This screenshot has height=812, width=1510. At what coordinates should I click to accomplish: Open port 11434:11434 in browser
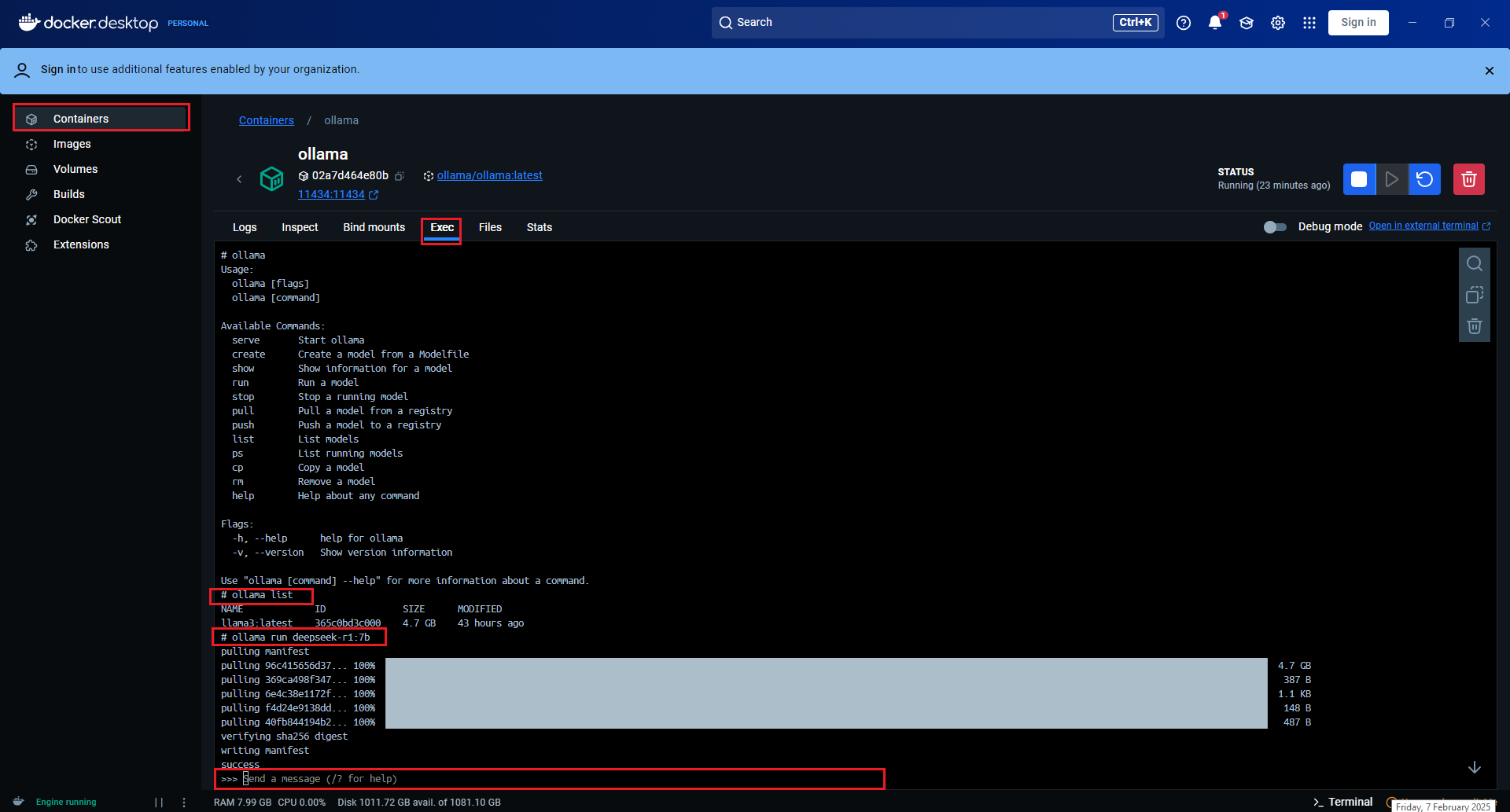click(333, 194)
